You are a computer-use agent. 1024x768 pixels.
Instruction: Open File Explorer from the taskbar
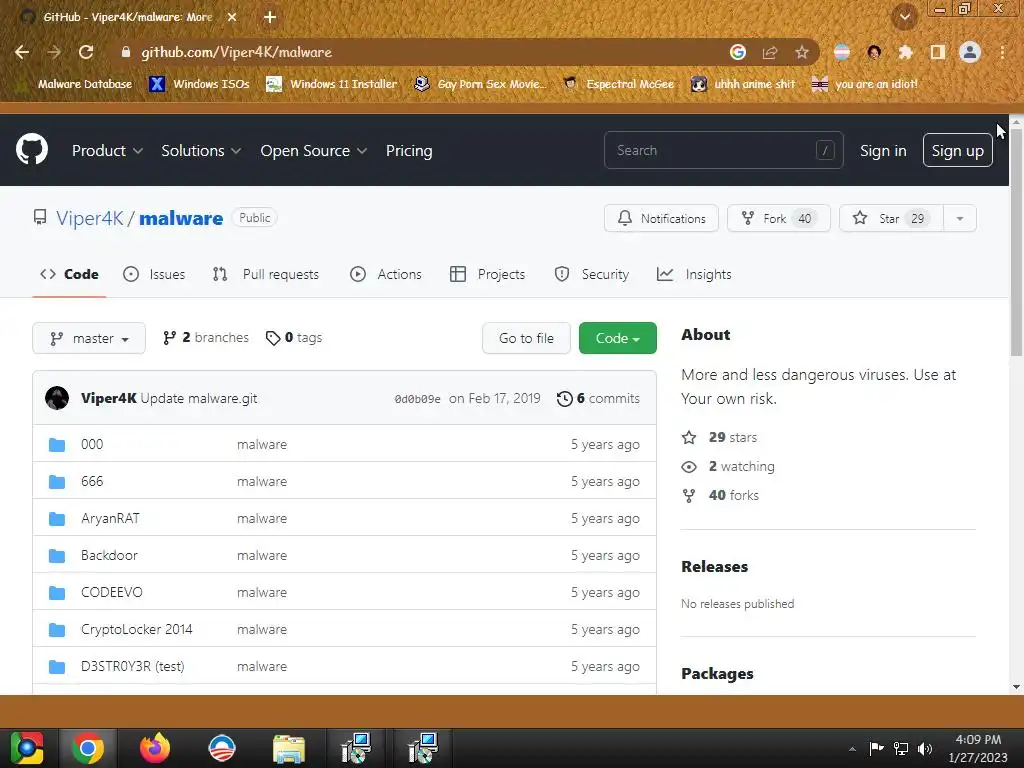(289, 748)
